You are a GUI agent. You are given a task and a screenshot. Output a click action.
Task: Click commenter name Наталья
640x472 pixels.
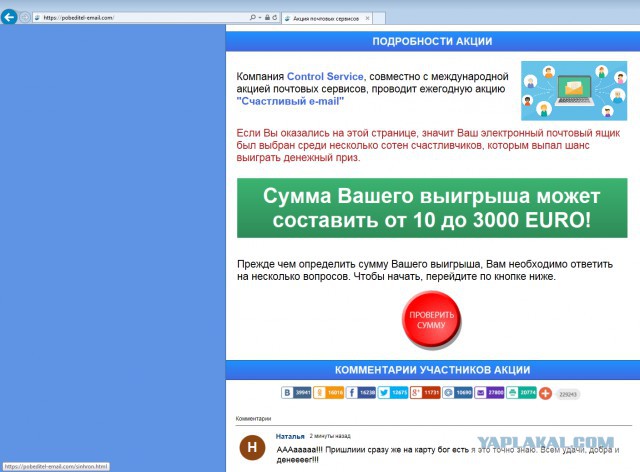pos(290,436)
